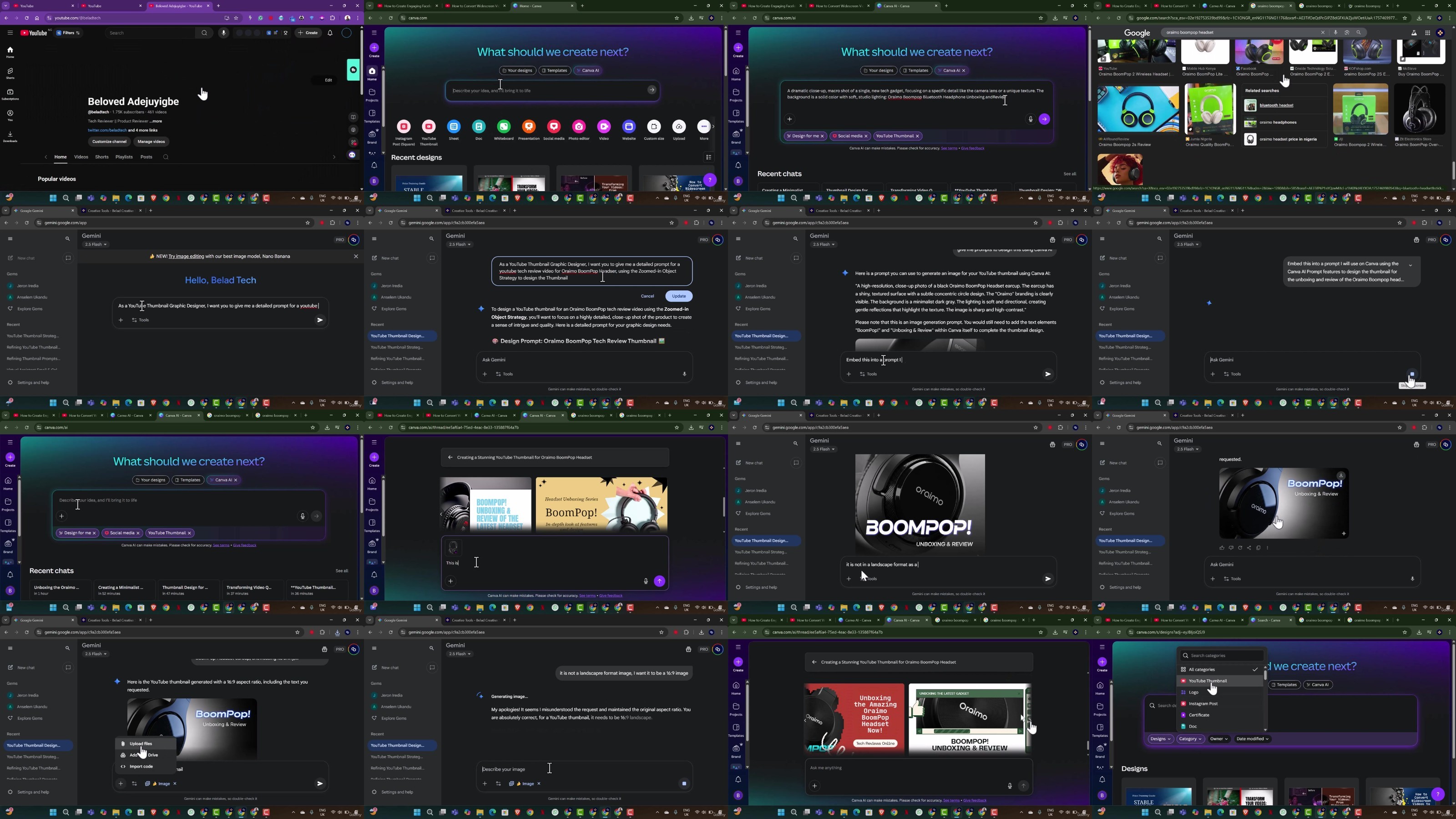Regenerate the Gemini BoomPop image response
The width and height of the screenshot is (1456, 819).
point(1240,548)
